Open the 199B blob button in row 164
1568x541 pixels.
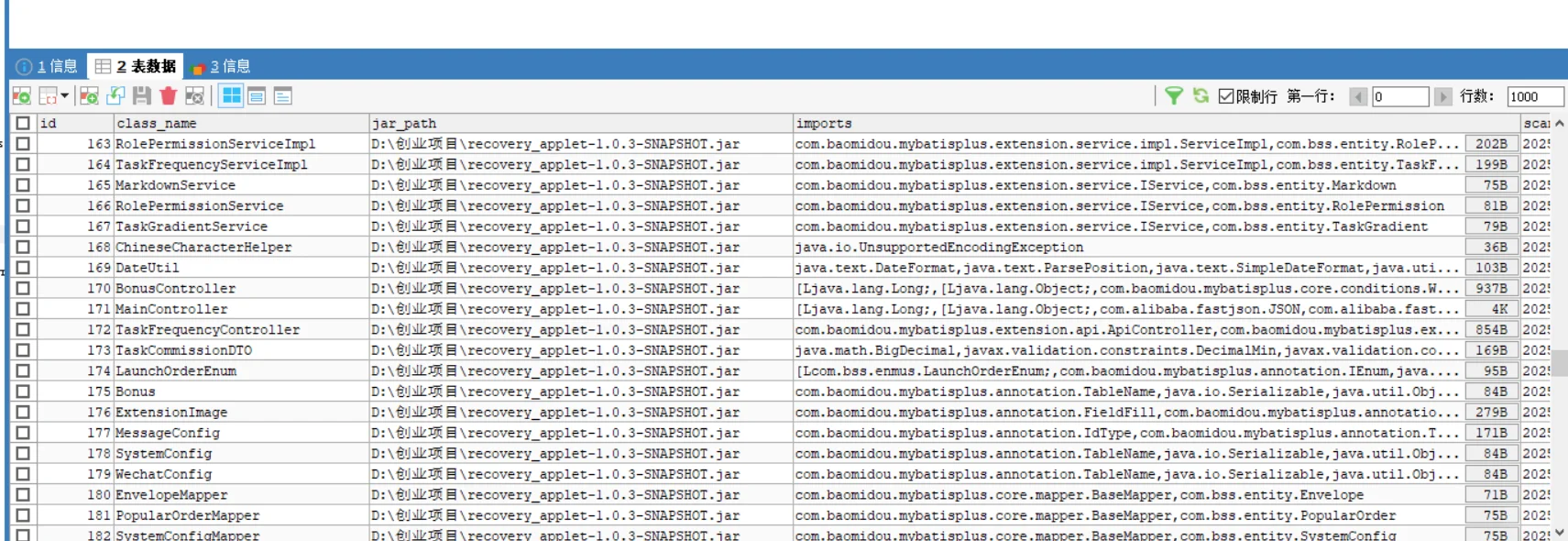(x=1491, y=164)
